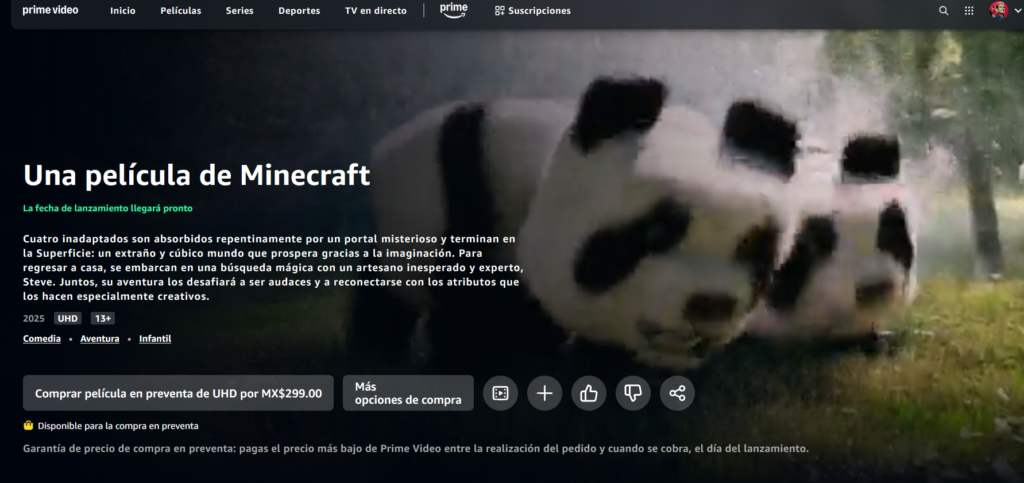Click the 2025 release year
The height and width of the screenshot is (483, 1024).
[x=33, y=319]
